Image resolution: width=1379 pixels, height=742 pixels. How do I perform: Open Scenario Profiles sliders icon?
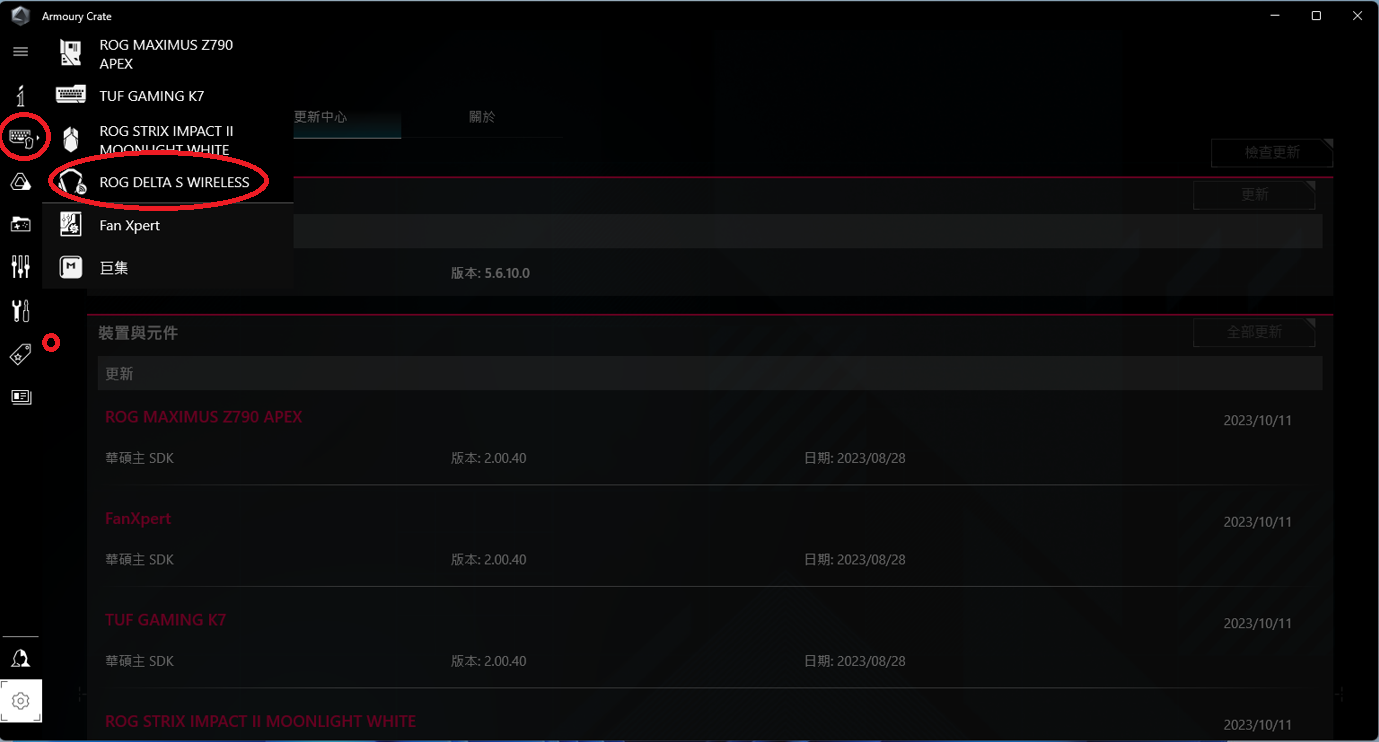pyautogui.click(x=20, y=266)
